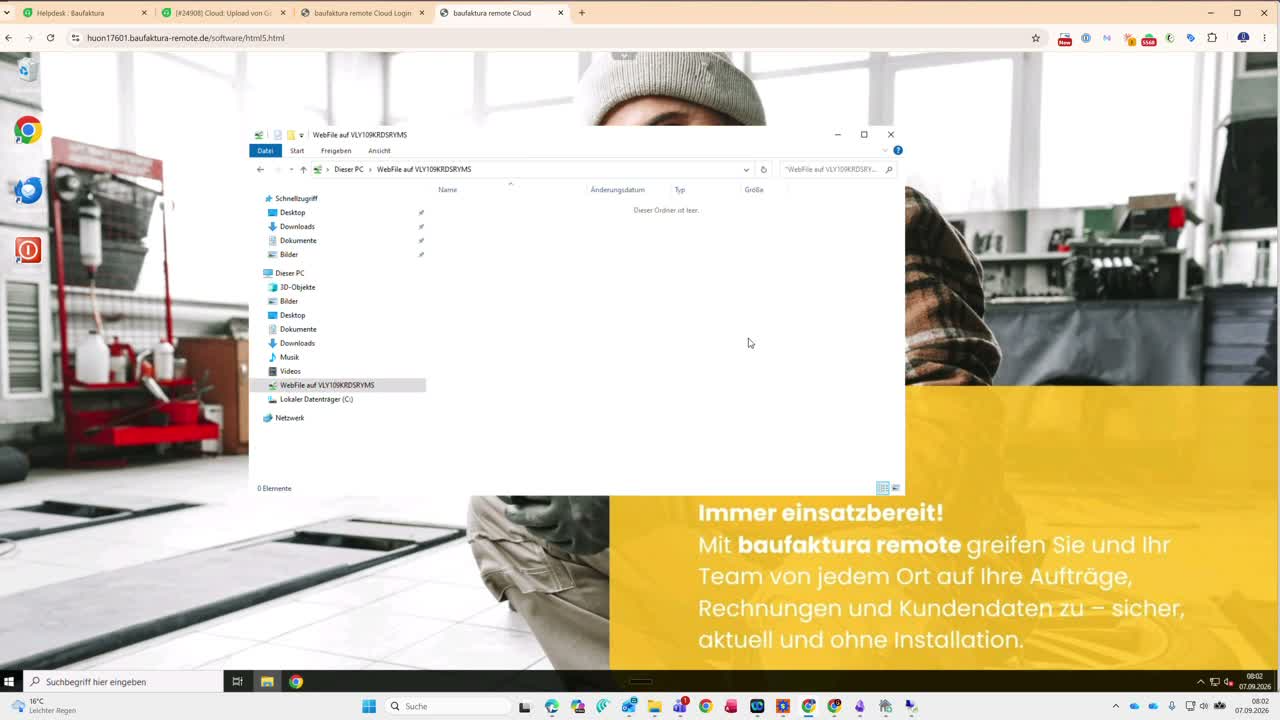
Task: Click Chrome on the remote taskbar
Action: pos(296,682)
